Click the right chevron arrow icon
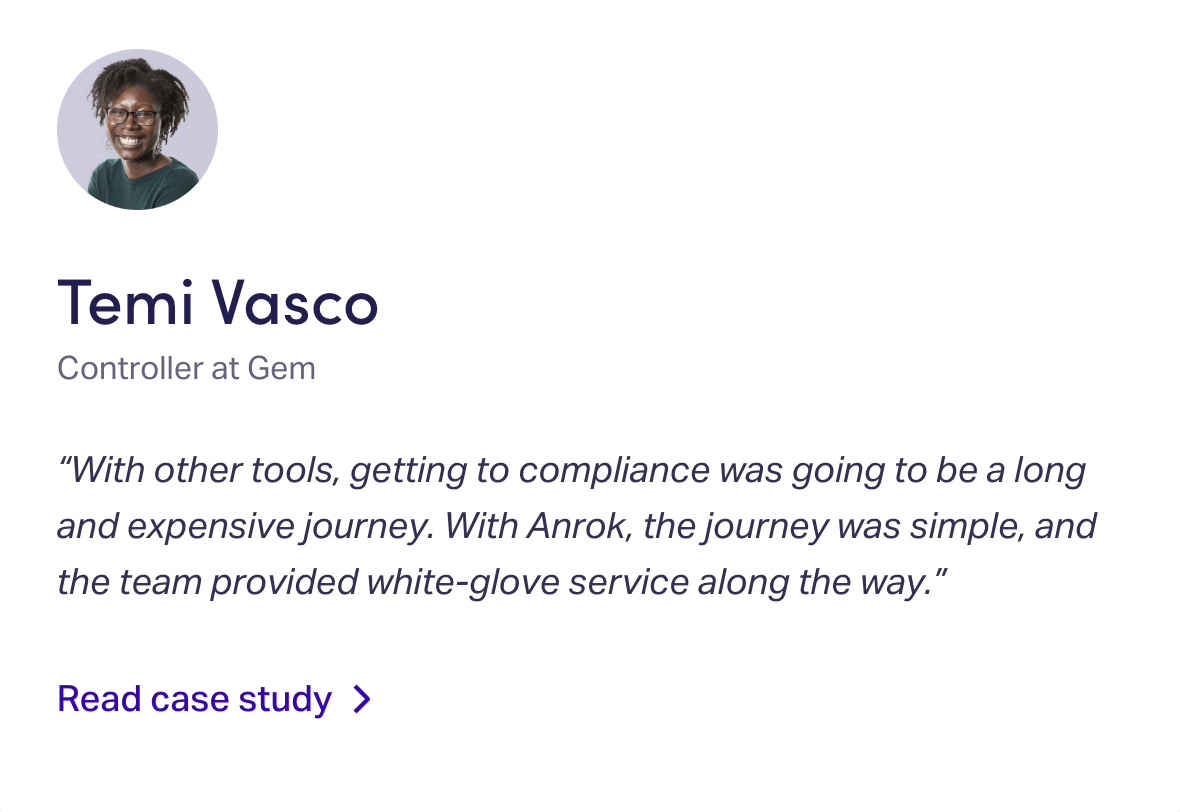Screen dimensions: 1180x812 (x=363, y=699)
